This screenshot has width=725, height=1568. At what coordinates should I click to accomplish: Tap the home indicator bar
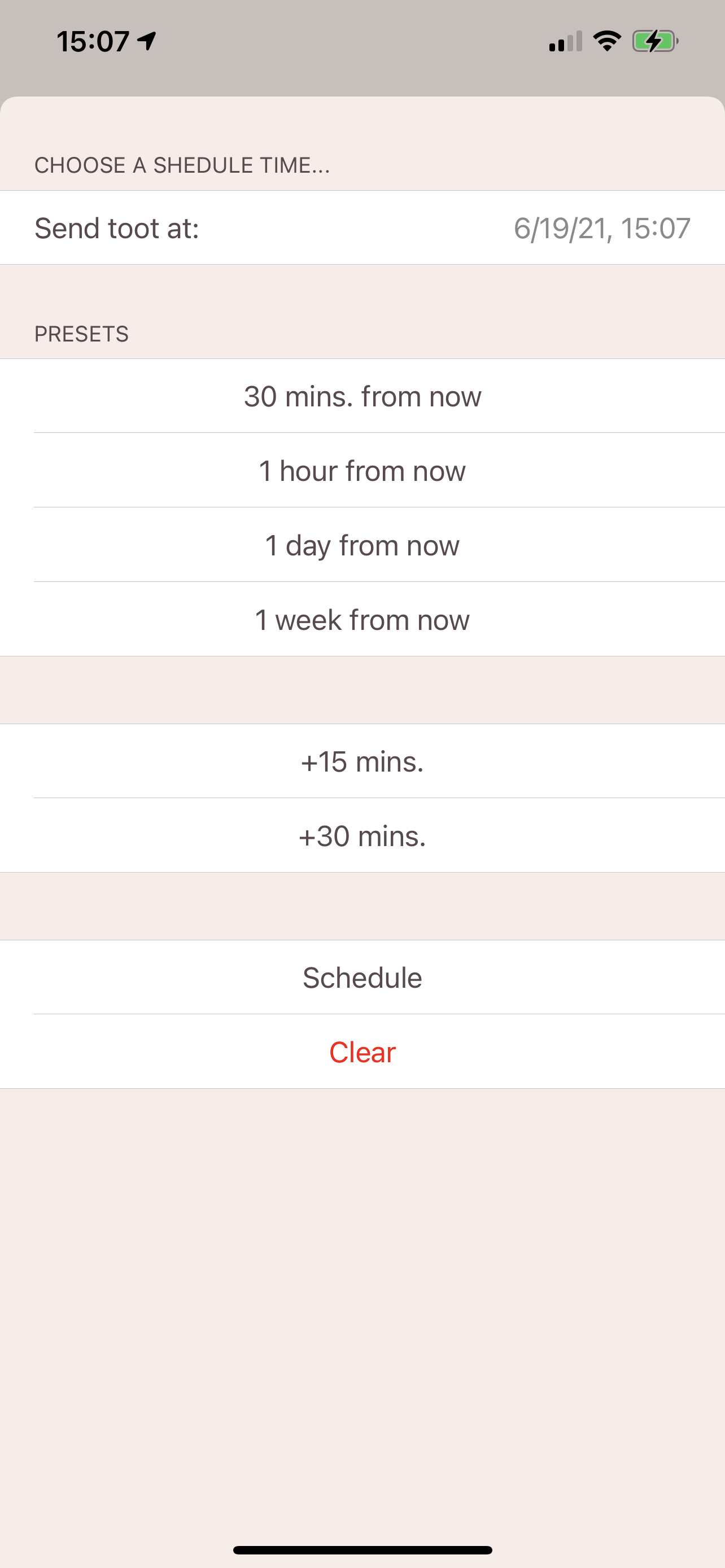pos(362,1550)
